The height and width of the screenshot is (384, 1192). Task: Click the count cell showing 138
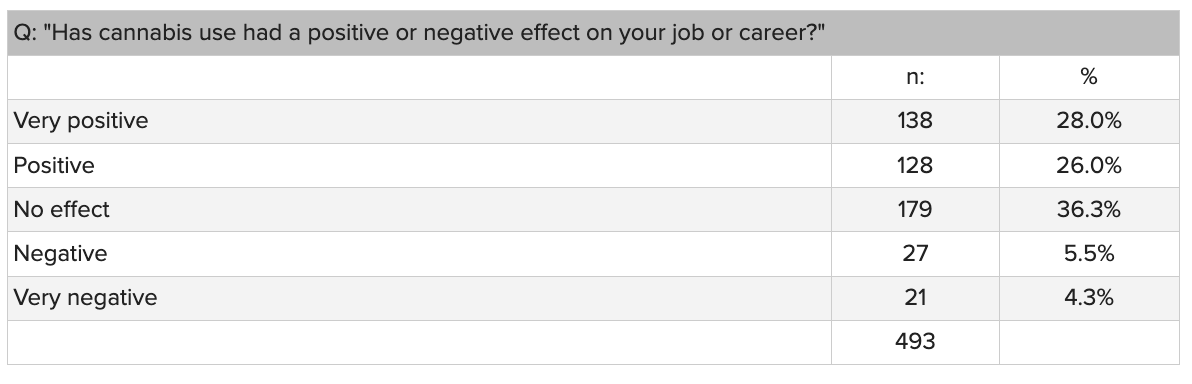[915, 121]
